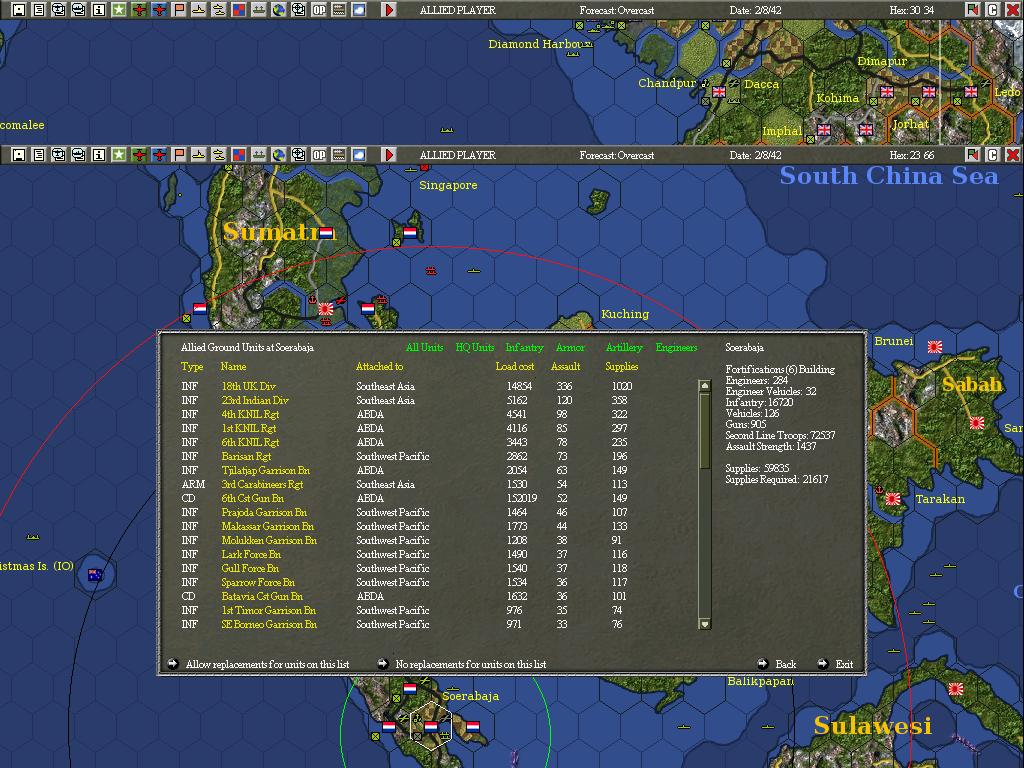Select Australian flag at Christmas Is.
This screenshot has height=768, width=1024.
[95, 575]
